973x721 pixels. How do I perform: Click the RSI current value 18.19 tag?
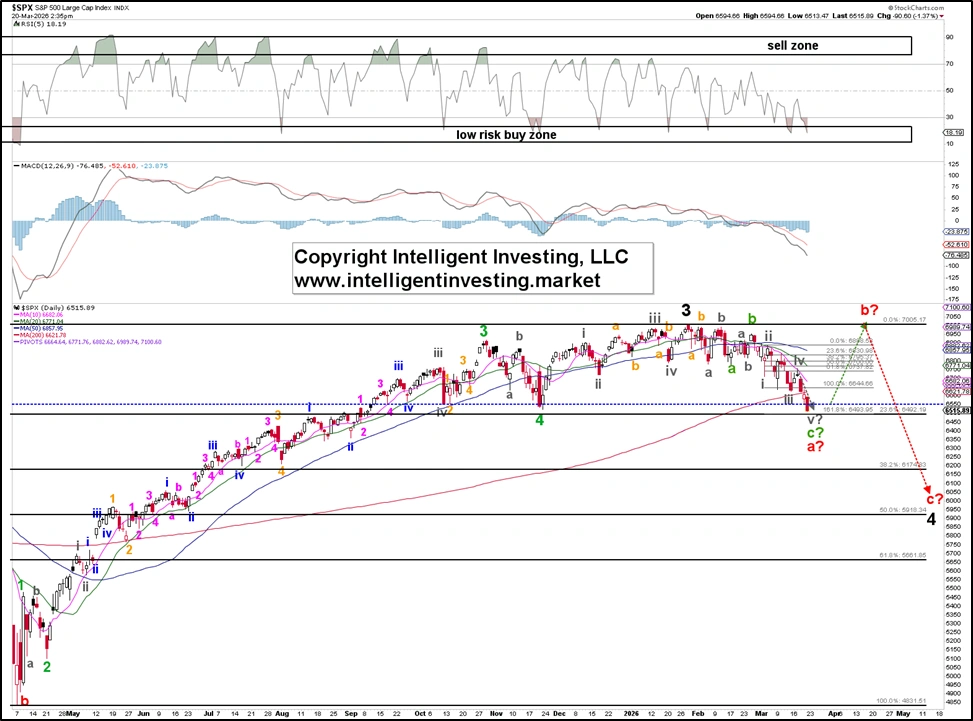[x=957, y=132]
